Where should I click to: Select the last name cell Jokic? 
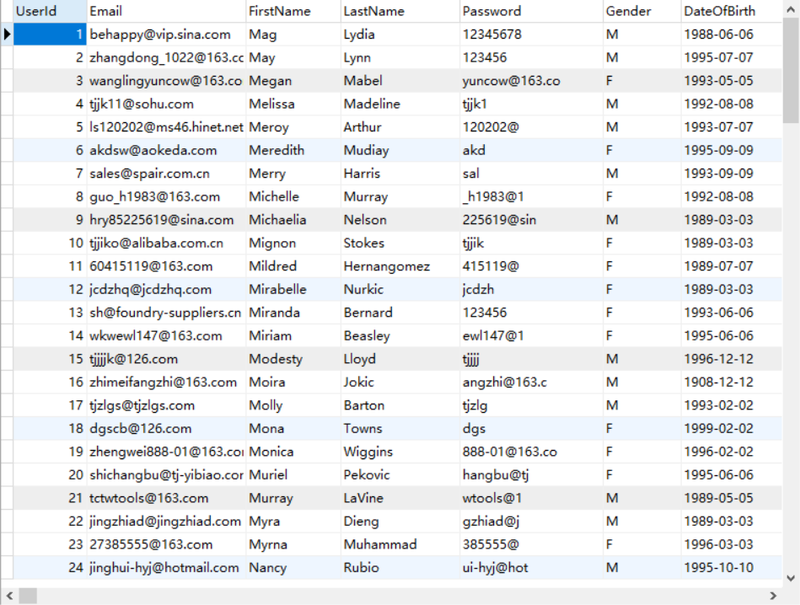[x=400, y=382]
